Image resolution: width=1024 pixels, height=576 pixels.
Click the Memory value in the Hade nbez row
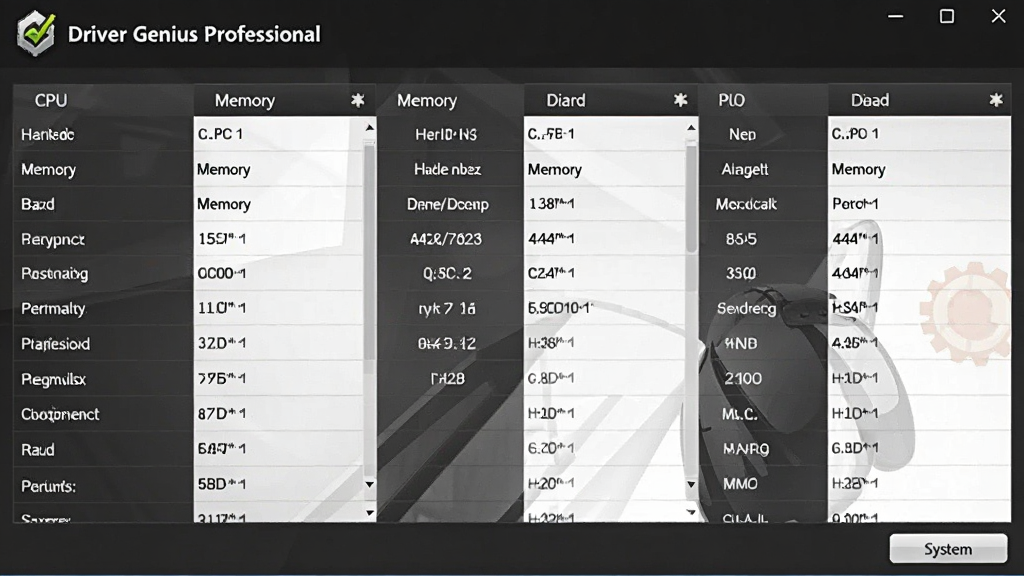click(554, 169)
